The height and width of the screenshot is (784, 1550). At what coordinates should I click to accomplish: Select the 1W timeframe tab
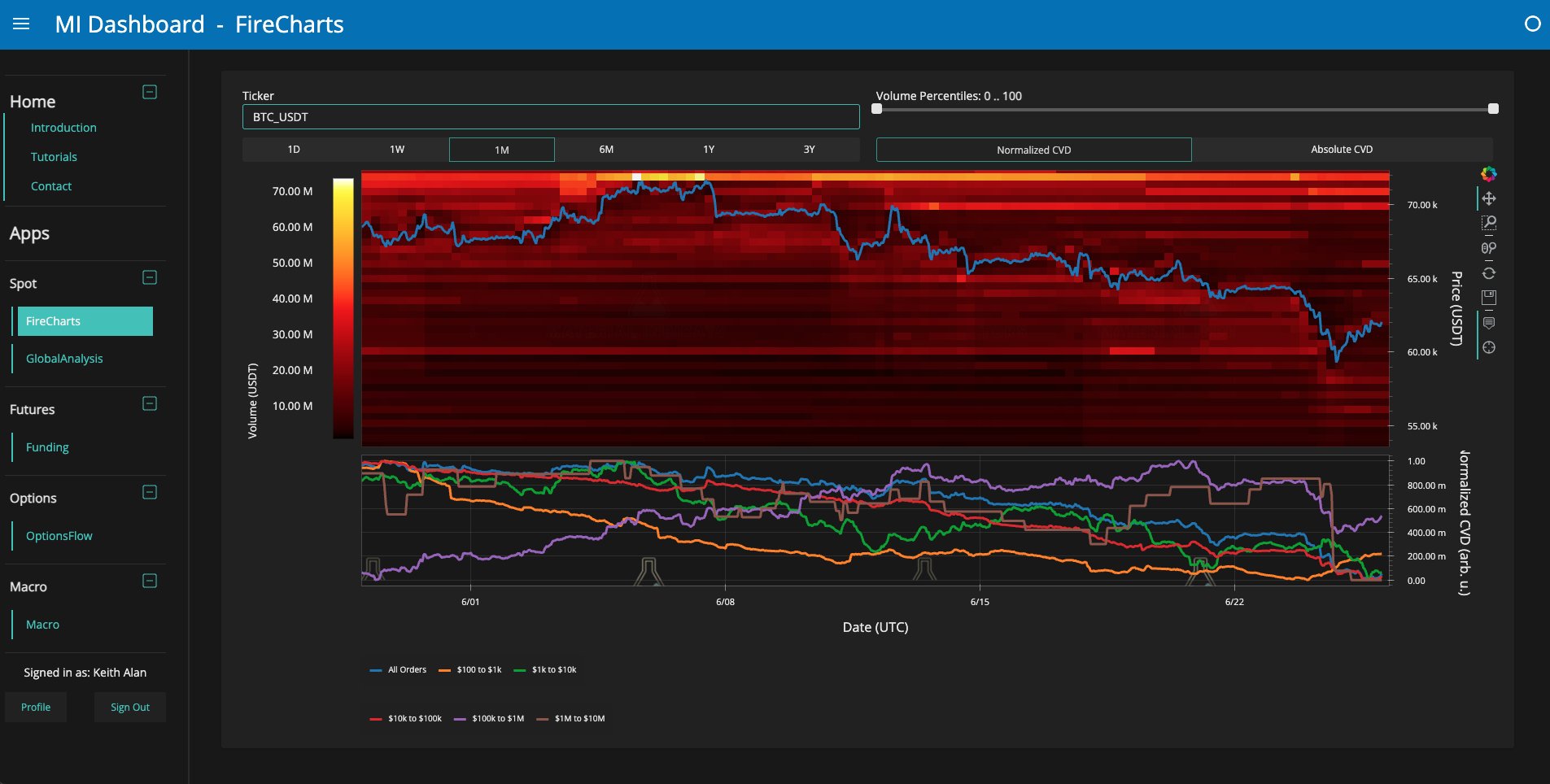[397, 150]
